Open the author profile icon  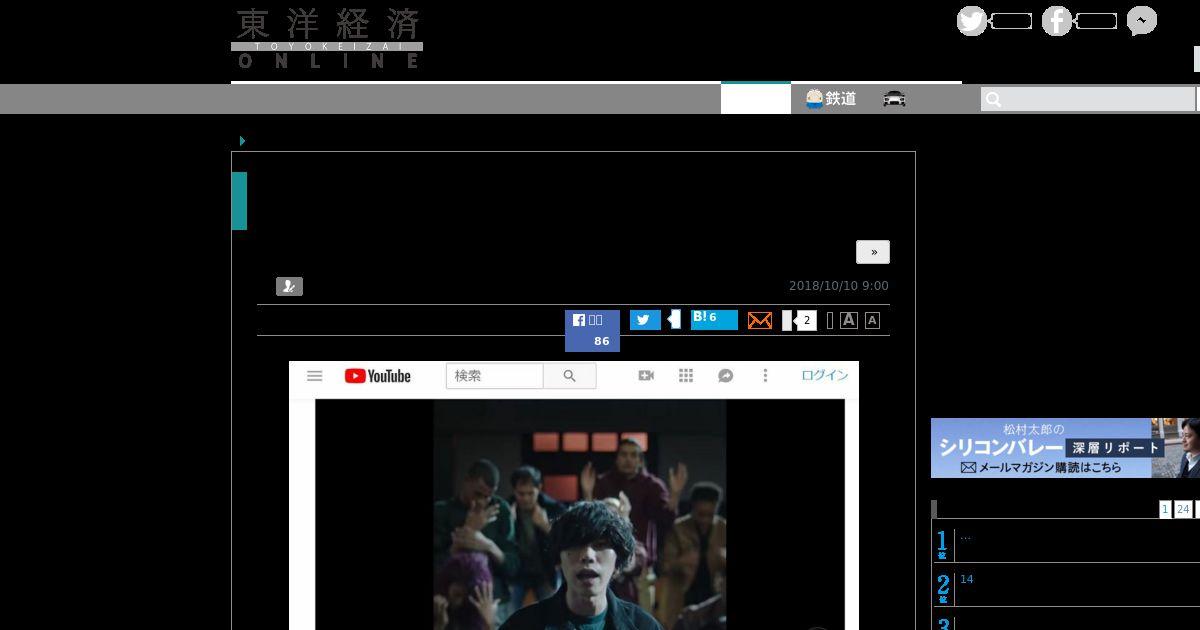coord(289,286)
